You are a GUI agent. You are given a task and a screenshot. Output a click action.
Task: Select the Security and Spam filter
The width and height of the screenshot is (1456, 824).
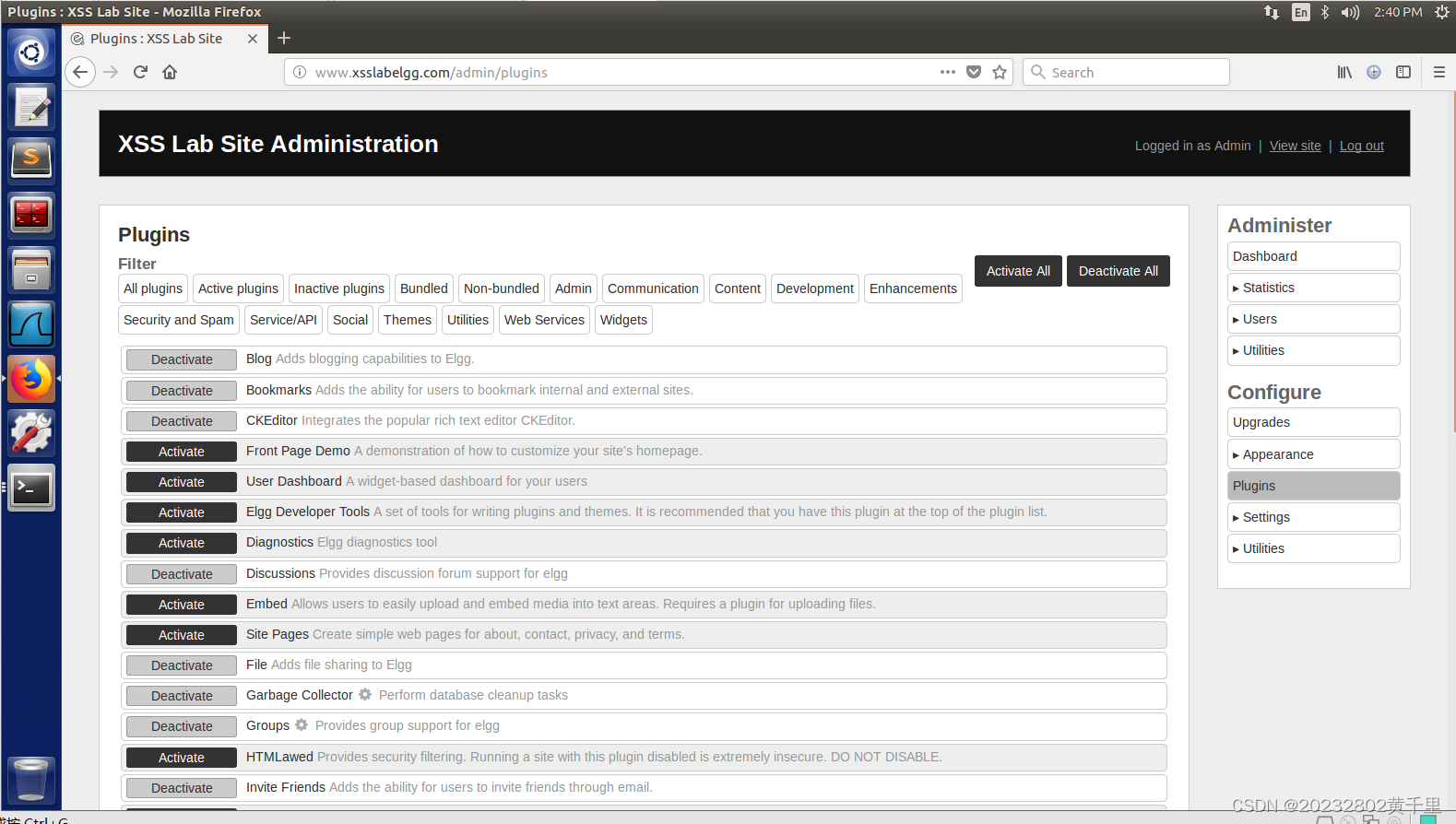tap(179, 320)
